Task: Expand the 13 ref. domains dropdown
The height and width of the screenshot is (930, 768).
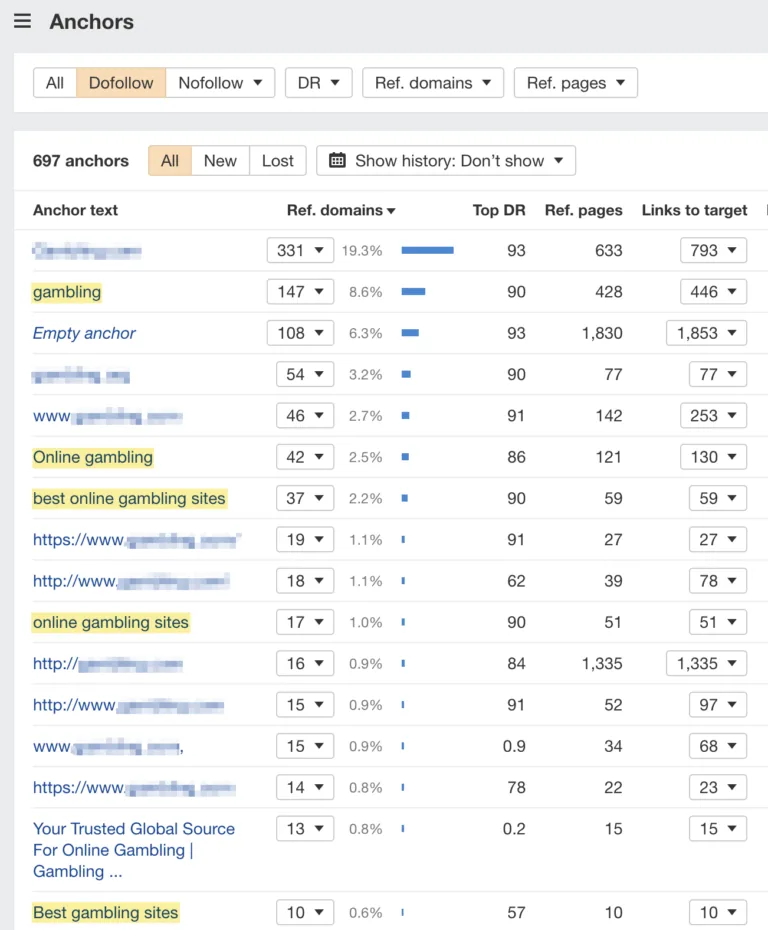Action: point(305,829)
